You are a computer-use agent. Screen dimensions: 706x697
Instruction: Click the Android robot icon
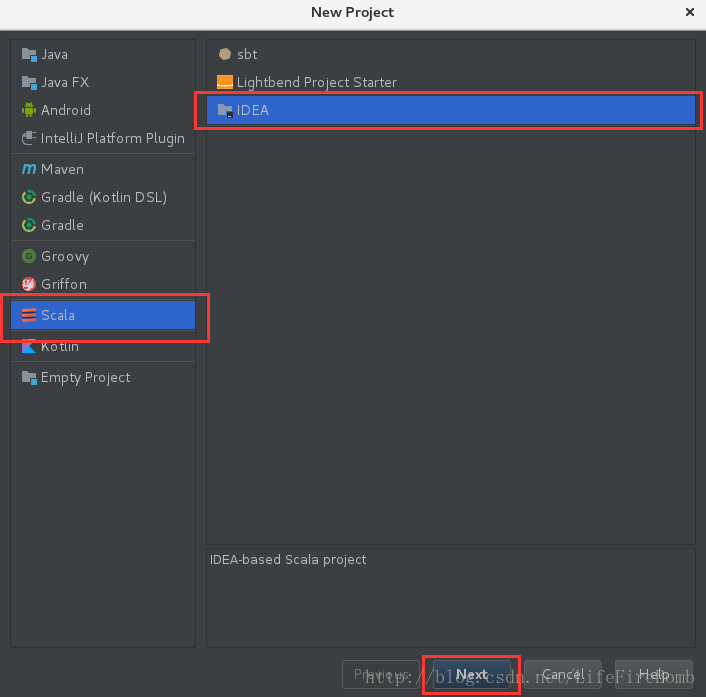pyautogui.click(x=29, y=110)
